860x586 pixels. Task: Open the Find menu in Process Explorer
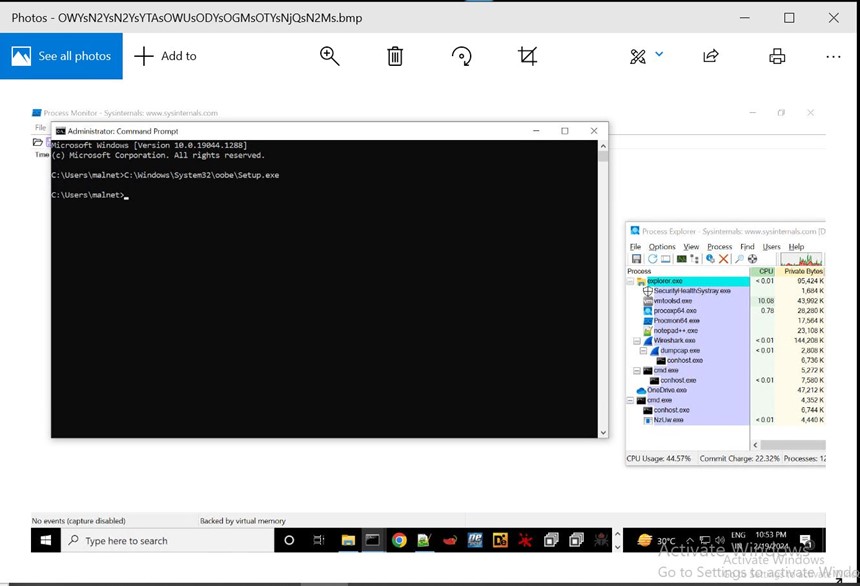pos(747,246)
